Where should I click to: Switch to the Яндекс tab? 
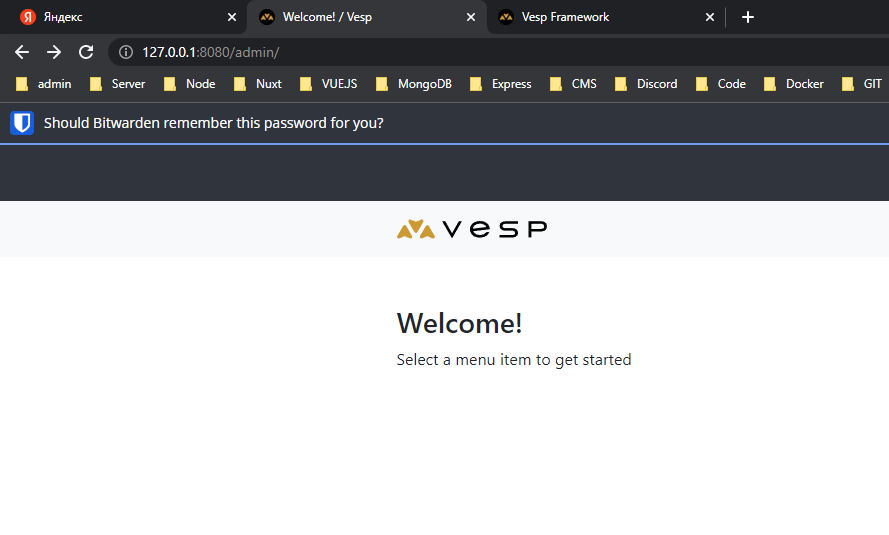coord(124,17)
